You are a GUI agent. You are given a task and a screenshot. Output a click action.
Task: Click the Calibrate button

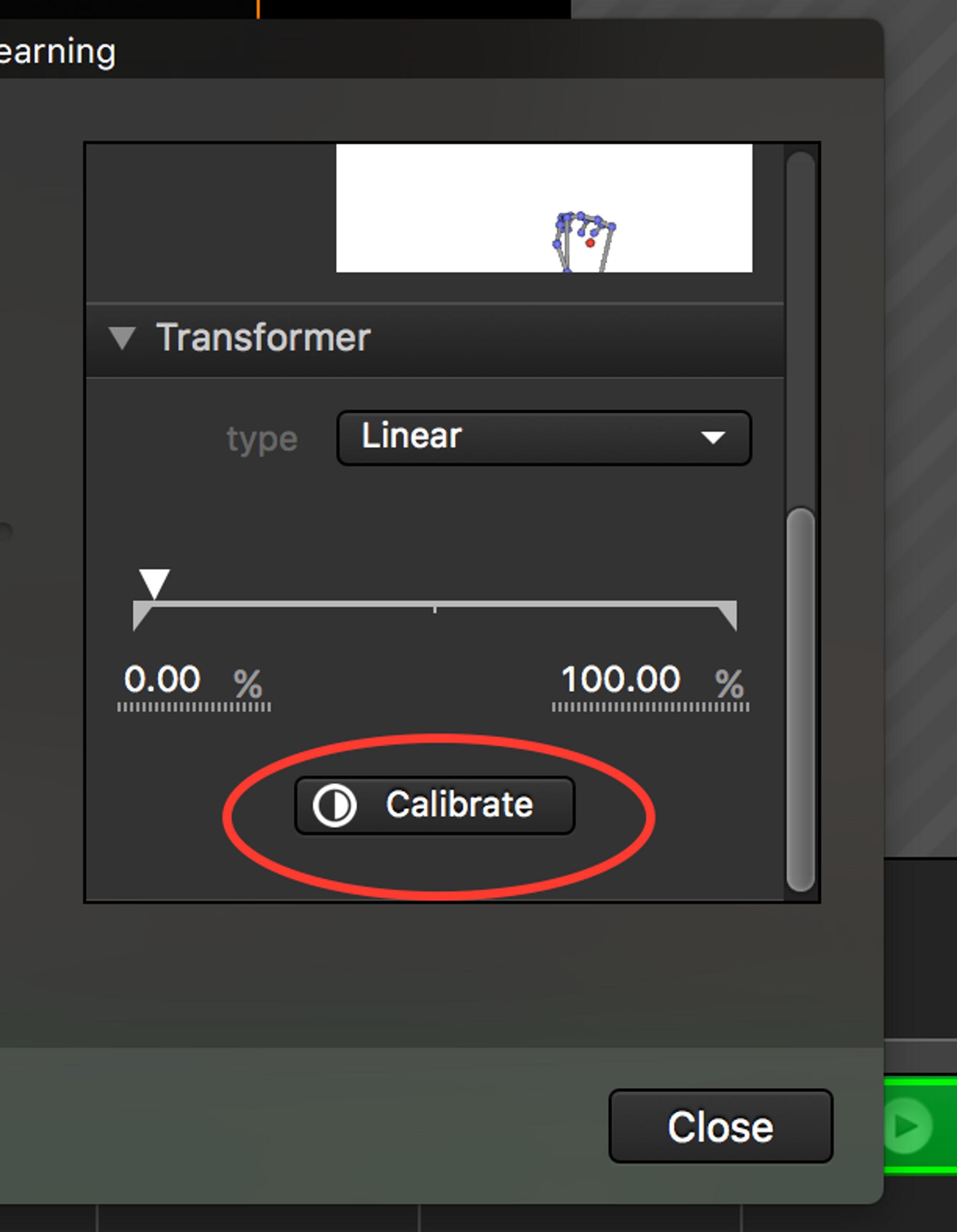(x=434, y=805)
